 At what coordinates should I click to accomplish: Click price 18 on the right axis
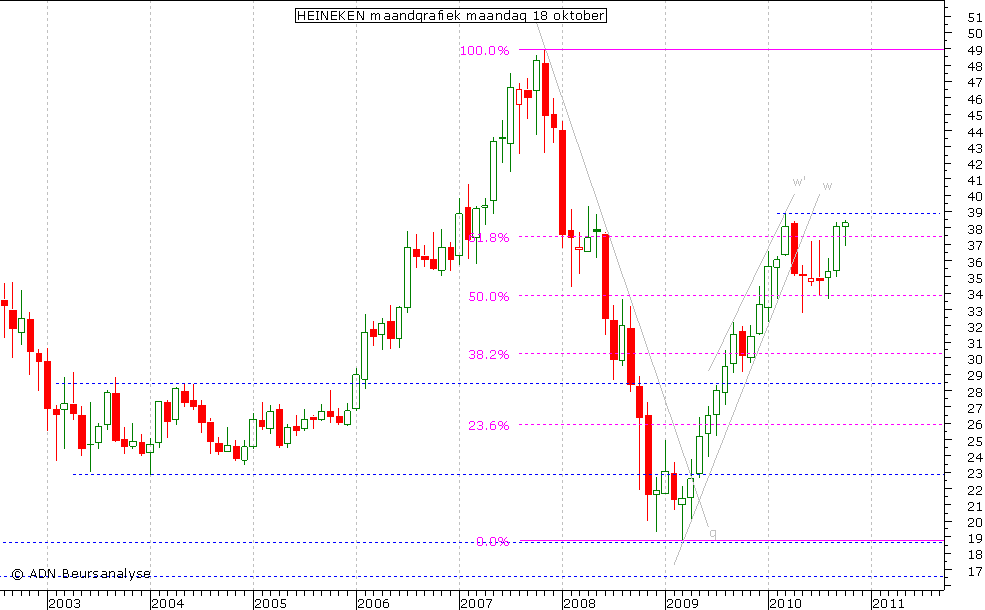point(975,555)
